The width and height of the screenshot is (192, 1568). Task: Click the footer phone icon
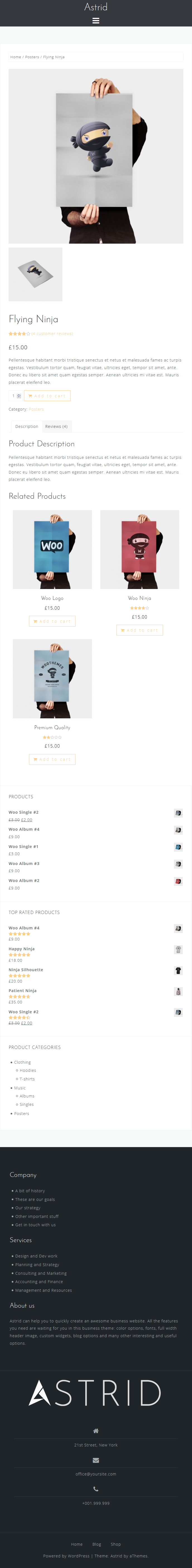pyautogui.click(x=96, y=1489)
